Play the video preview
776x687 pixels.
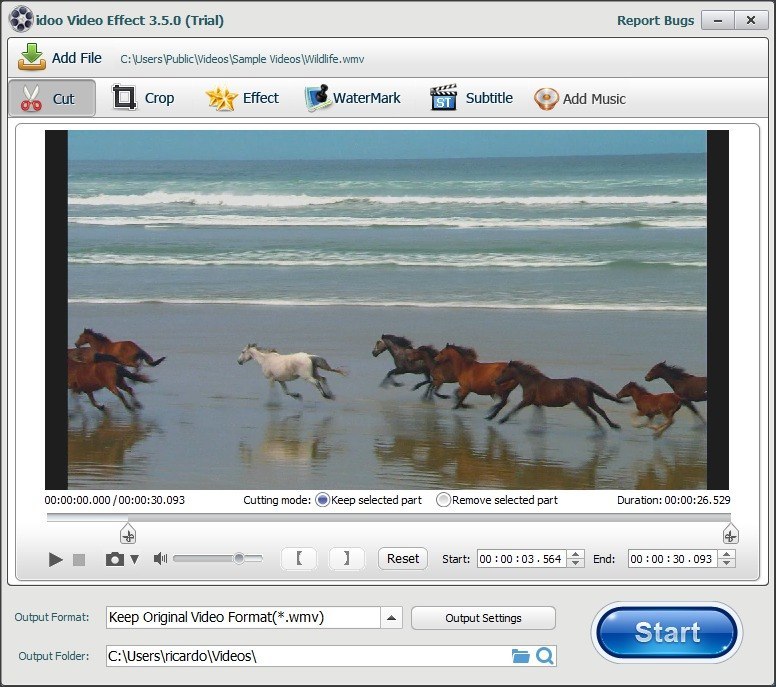(55, 560)
